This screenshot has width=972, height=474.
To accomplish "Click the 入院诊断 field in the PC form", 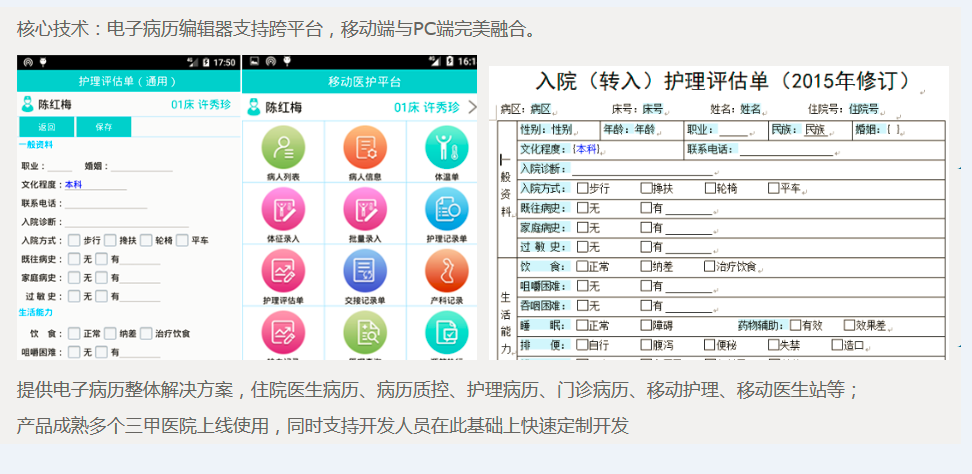I will pyautogui.click(x=640, y=169).
